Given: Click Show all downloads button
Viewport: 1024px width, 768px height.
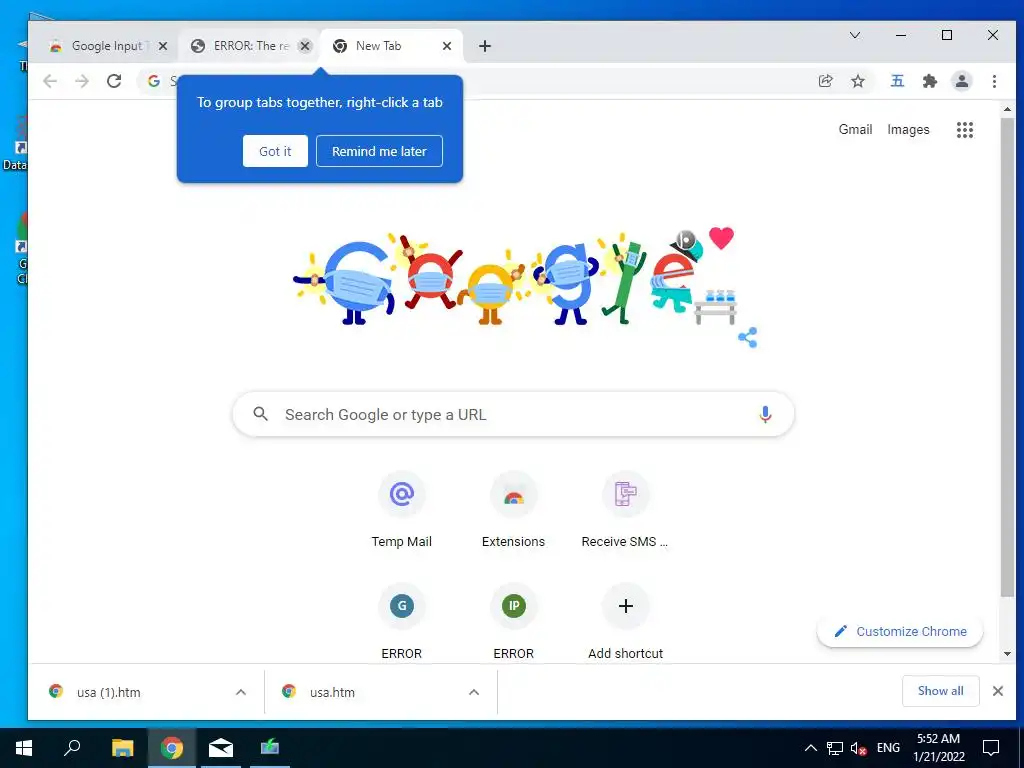Looking at the screenshot, I should 940,691.
